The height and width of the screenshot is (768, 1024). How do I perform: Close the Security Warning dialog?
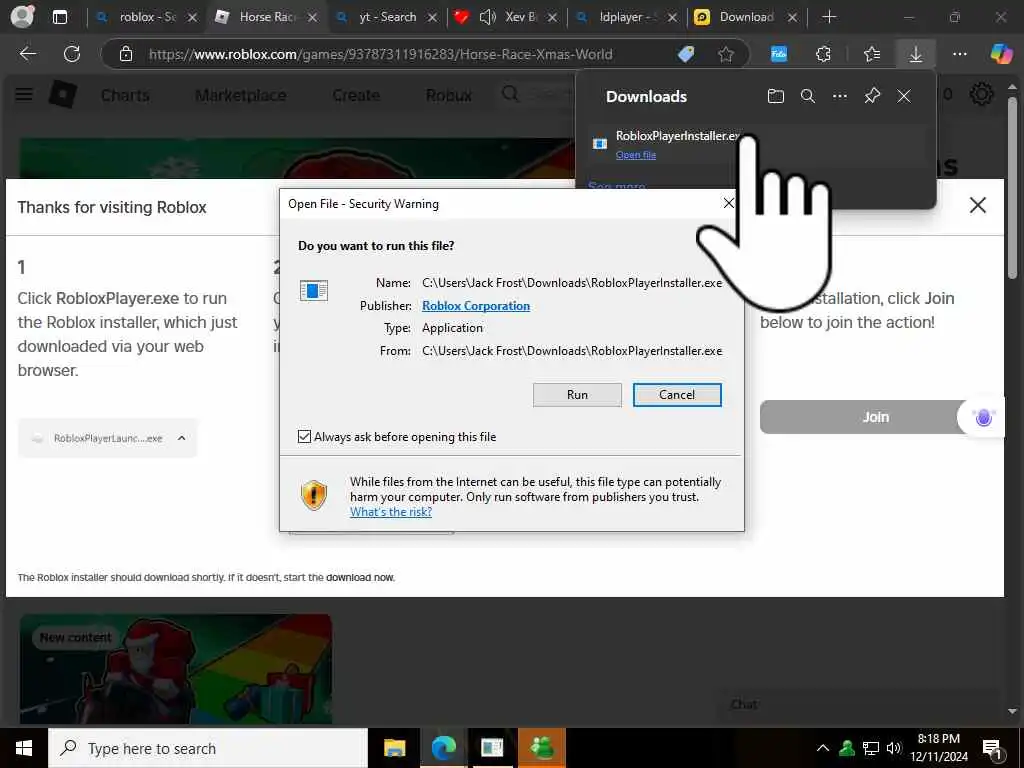(729, 204)
